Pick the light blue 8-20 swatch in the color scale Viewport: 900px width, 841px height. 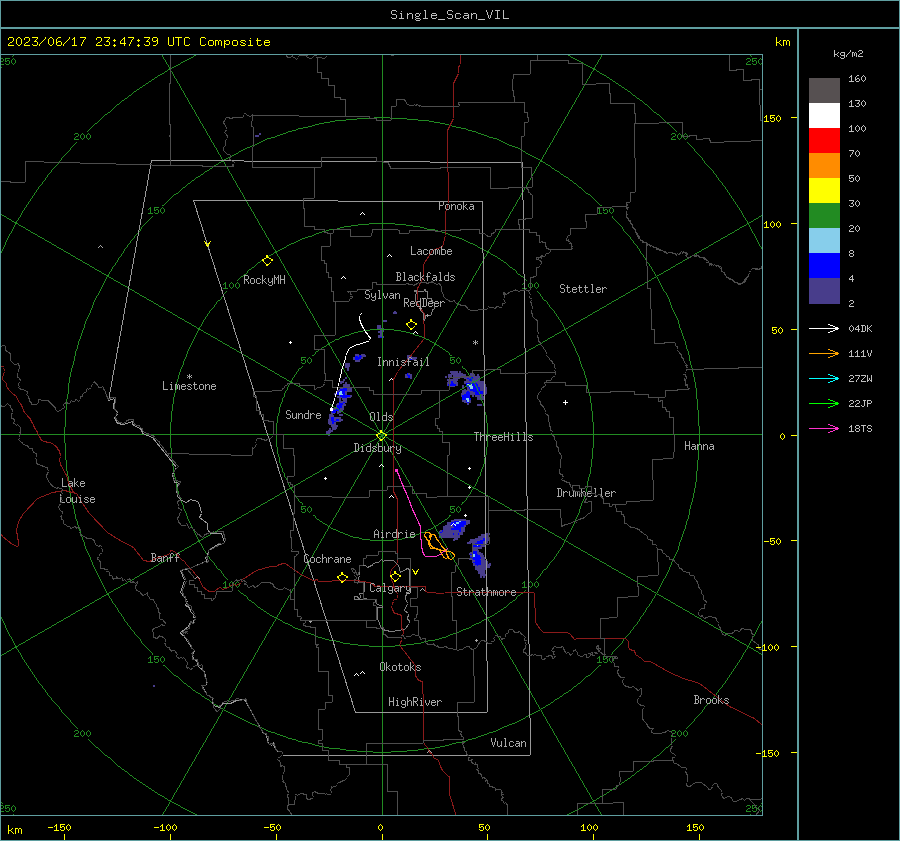pos(824,241)
